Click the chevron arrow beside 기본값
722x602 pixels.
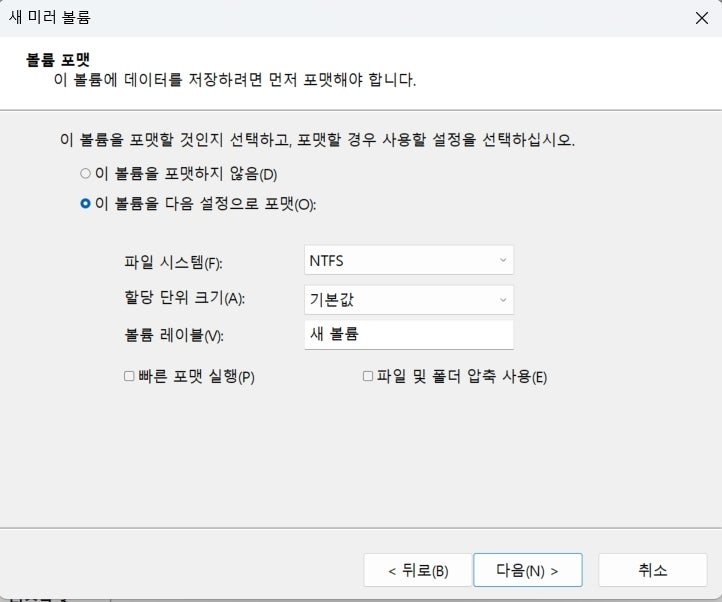tap(503, 300)
